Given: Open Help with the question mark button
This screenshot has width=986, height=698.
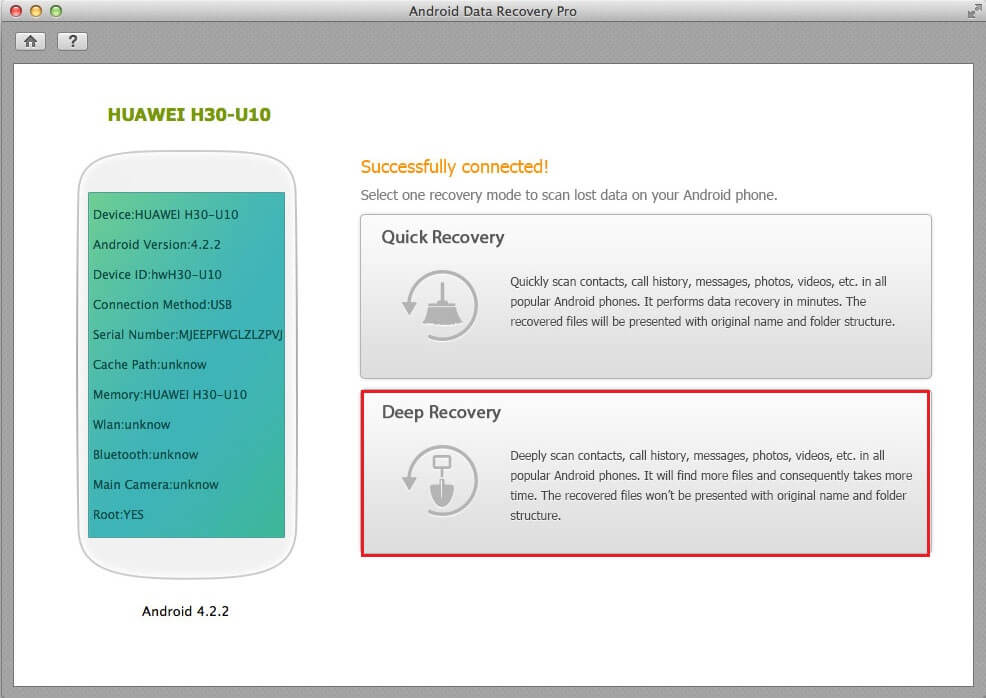Looking at the screenshot, I should 72,41.
